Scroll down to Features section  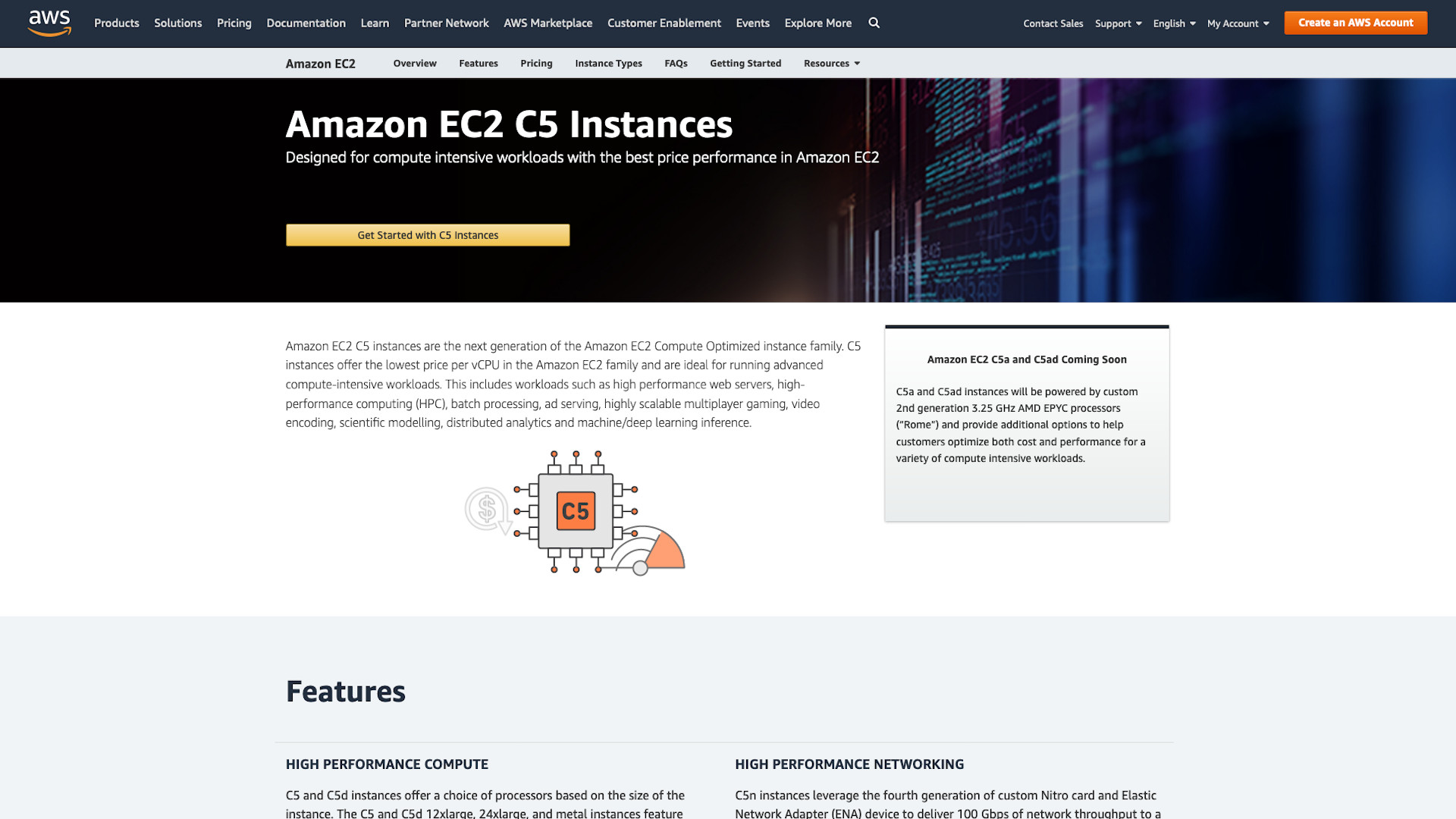345,691
